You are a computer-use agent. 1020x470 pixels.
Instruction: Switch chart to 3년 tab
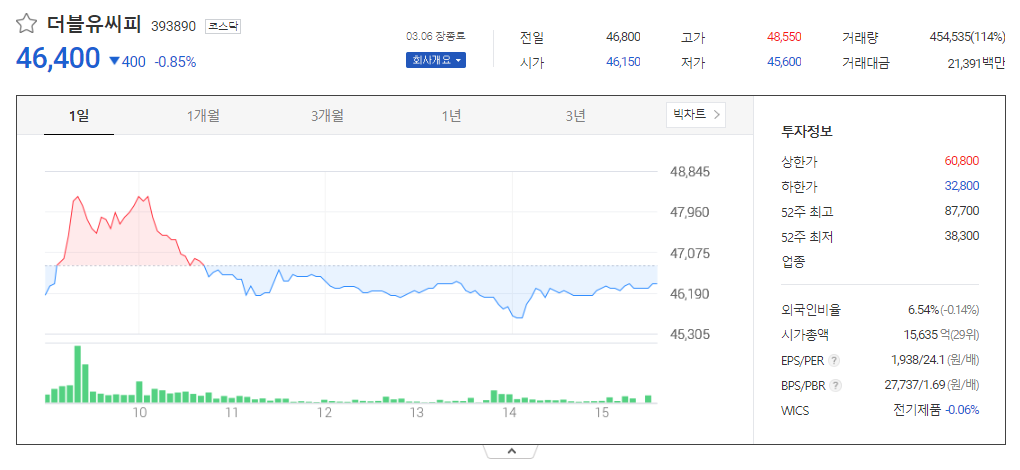click(x=575, y=116)
